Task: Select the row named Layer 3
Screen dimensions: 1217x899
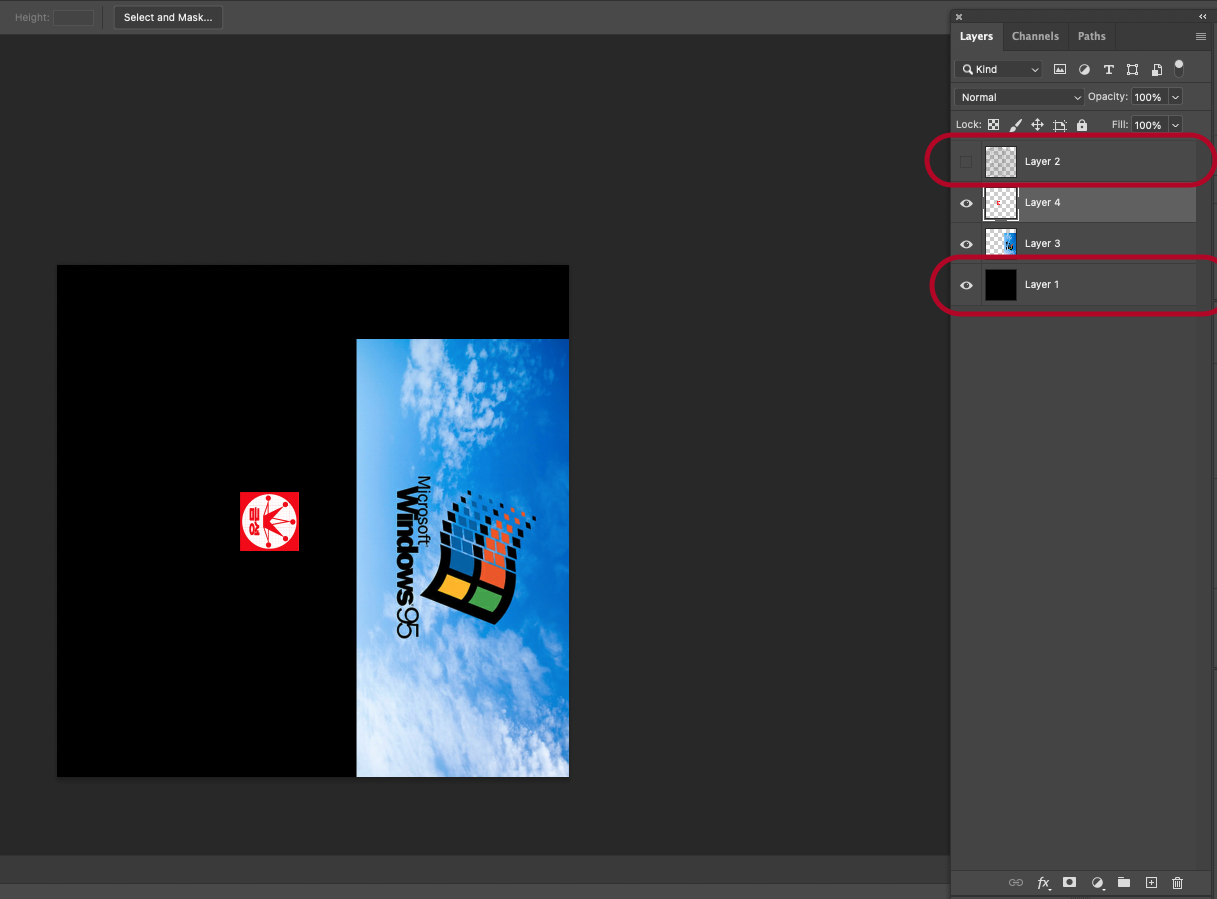Action: (x=1074, y=244)
